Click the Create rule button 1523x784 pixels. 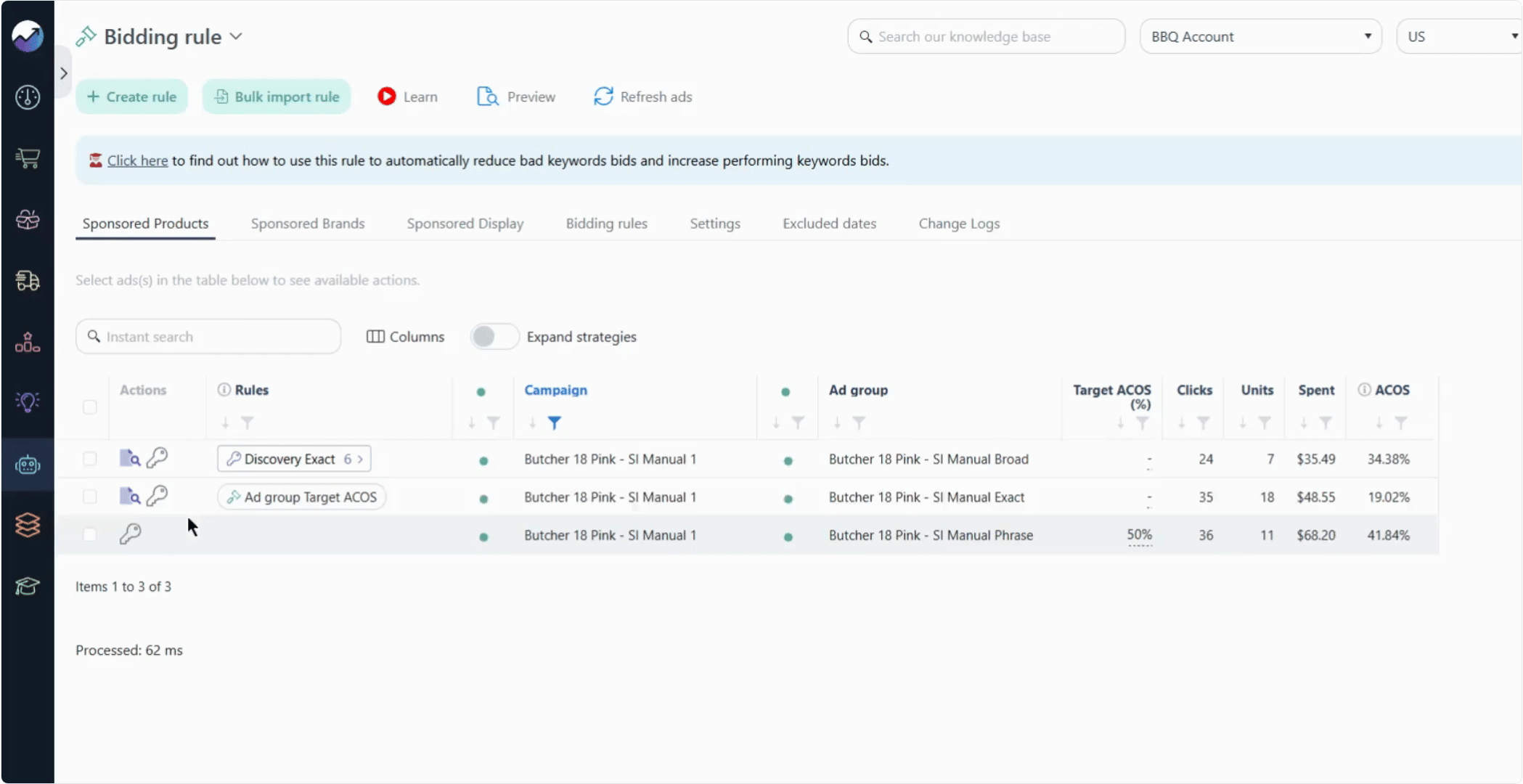coord(131,97)
